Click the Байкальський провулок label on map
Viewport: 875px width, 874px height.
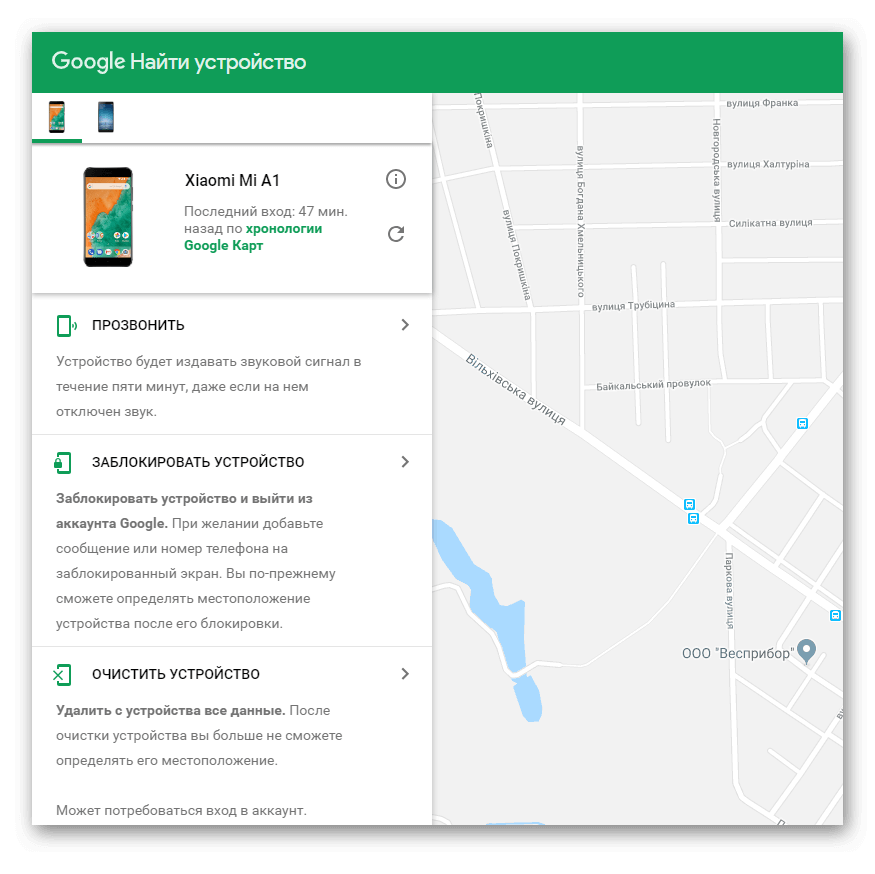[653, 385]
